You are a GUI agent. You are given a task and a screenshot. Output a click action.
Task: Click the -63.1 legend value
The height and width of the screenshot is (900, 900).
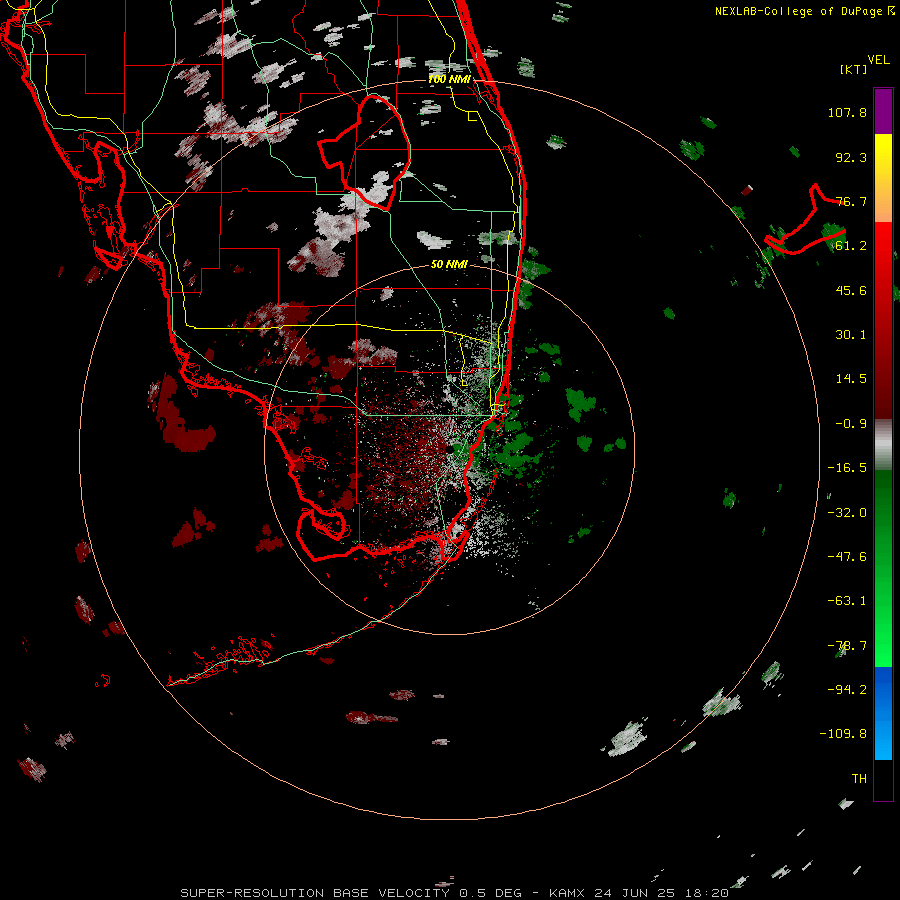pyautogui.click(x=847, y=601)
